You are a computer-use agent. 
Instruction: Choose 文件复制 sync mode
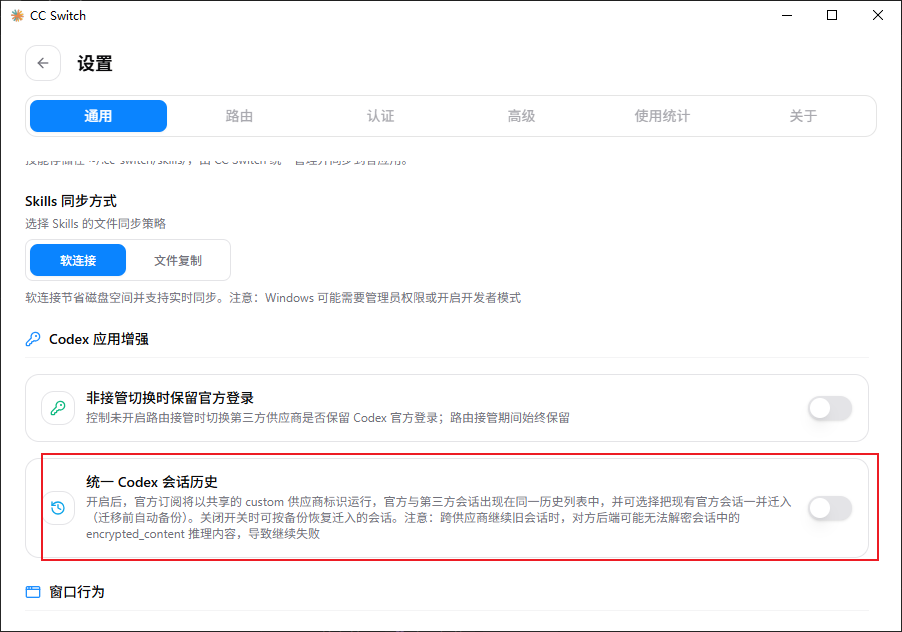(x=178, y=261)
